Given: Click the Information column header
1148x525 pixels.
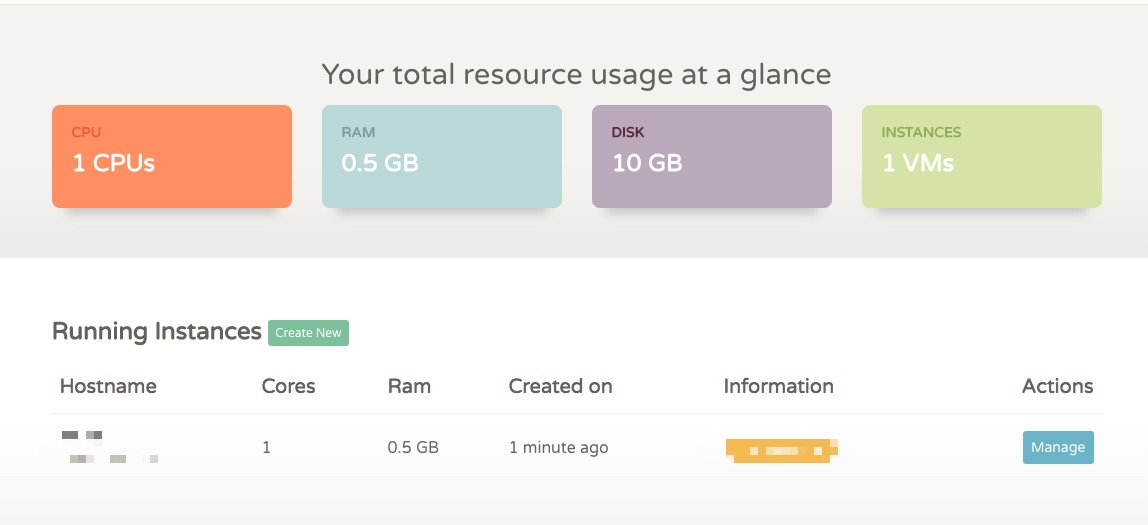Looking at the screenshot, I should tap(778, 386).
